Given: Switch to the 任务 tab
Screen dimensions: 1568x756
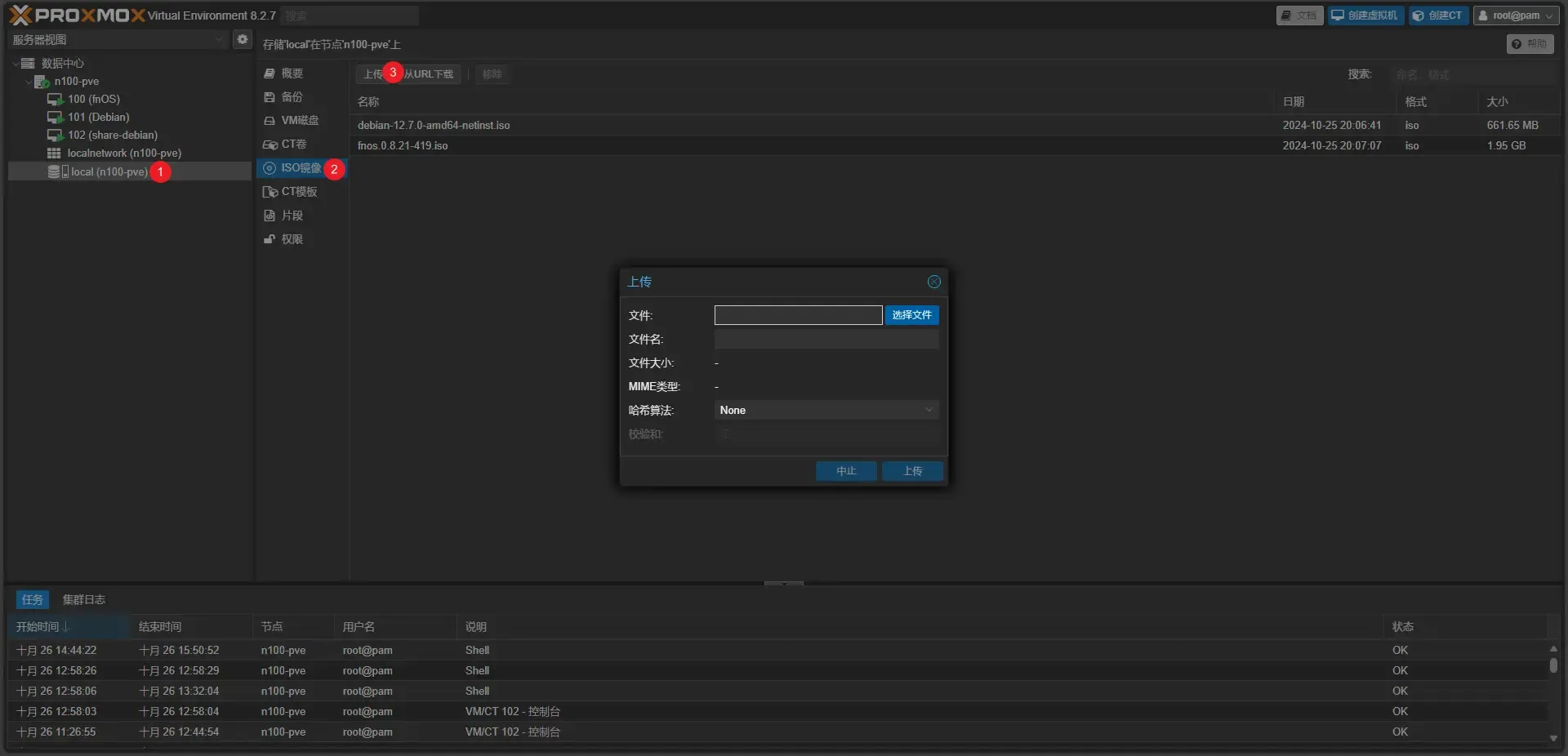Looking at the screenshot, I should tap(33, 599).
